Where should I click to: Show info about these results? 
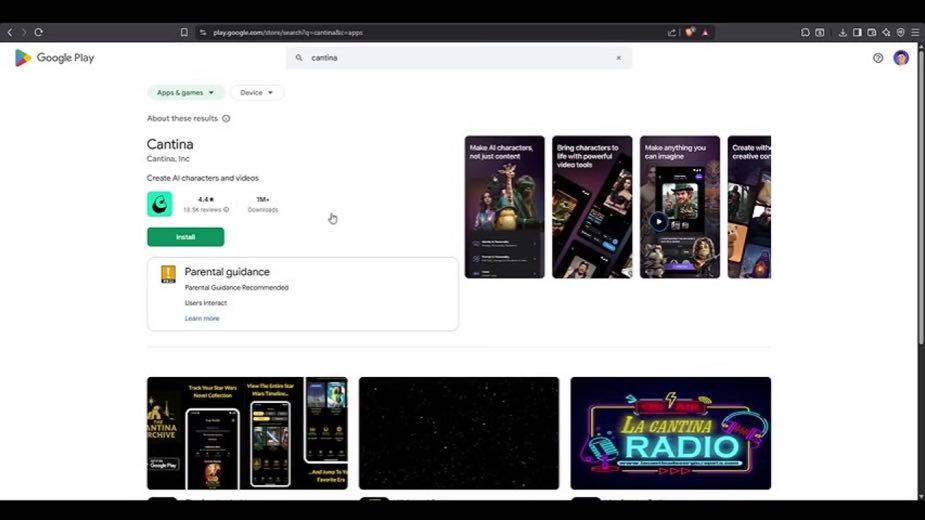pos(226,119)
